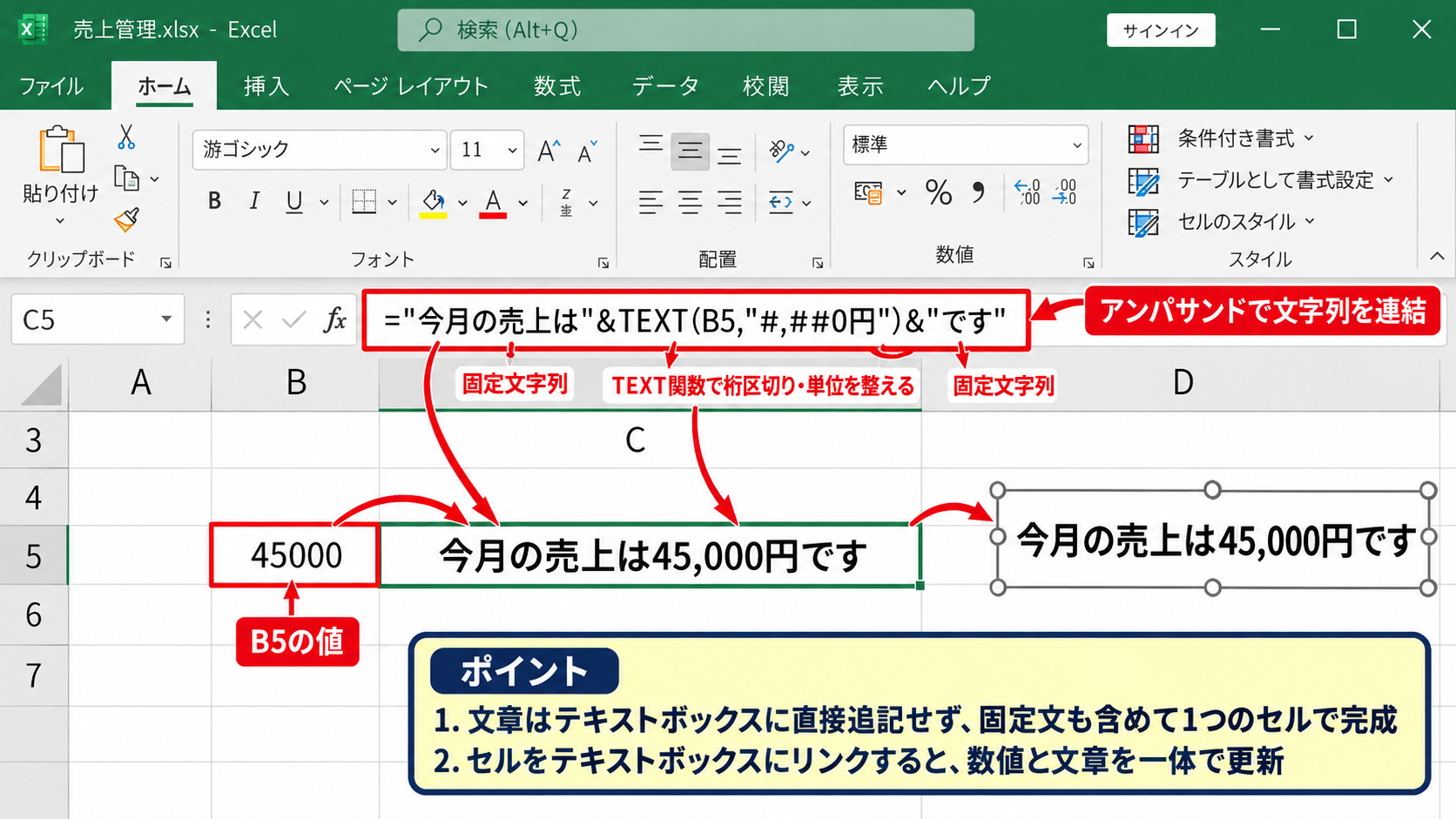Open the フォント group dialog launcher
Screen dimensions: 1456x819
pos(603,262)
